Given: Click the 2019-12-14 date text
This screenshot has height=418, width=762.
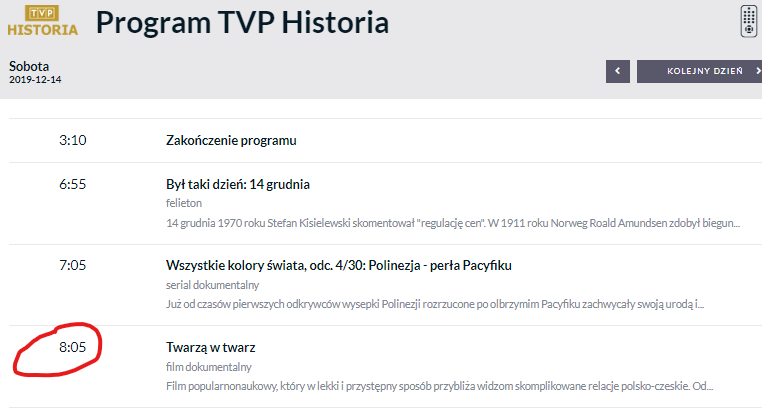Looking at the screenshot, I should click(35, 79).
